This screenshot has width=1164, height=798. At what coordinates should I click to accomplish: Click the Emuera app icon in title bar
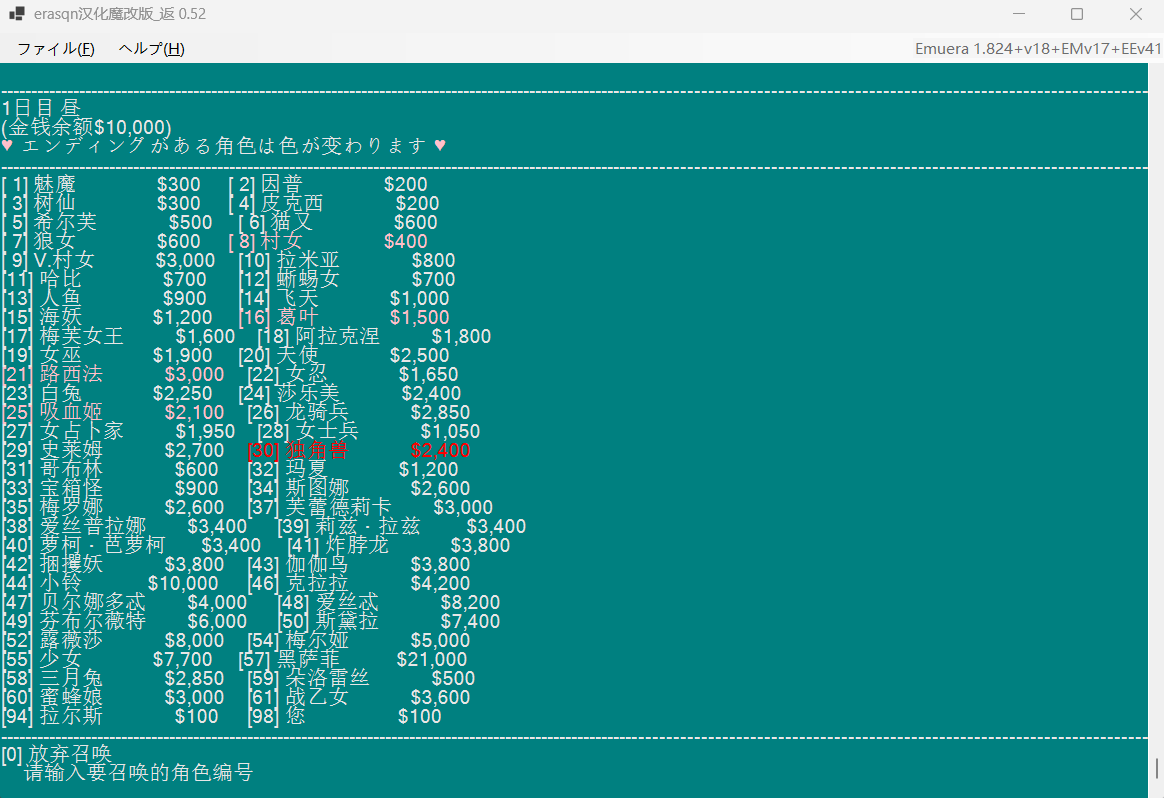[x=16, y=13]
